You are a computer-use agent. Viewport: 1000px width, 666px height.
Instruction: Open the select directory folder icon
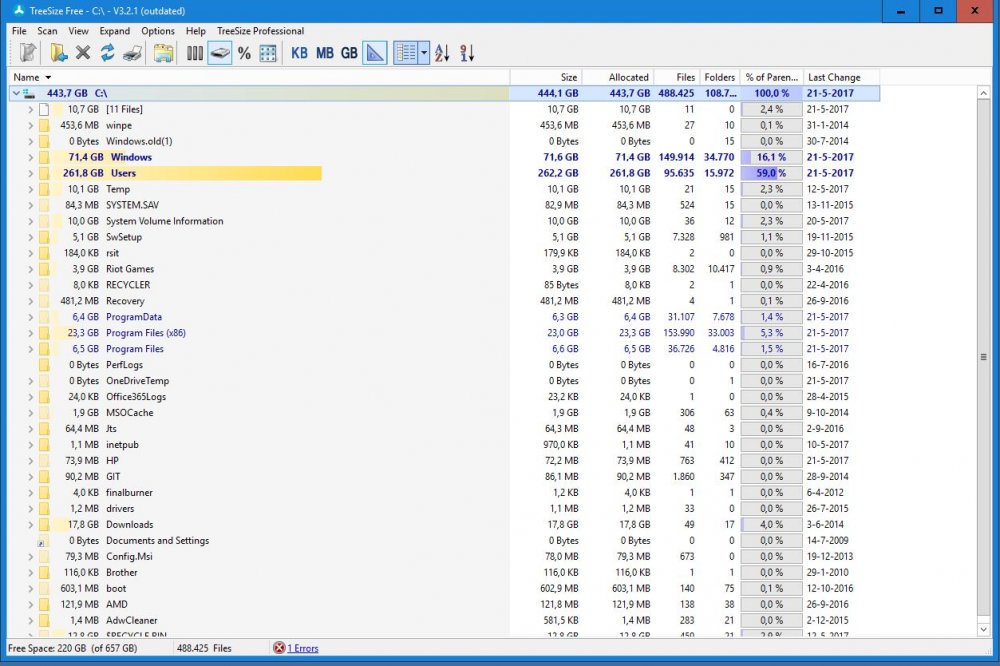coord(59,53)
